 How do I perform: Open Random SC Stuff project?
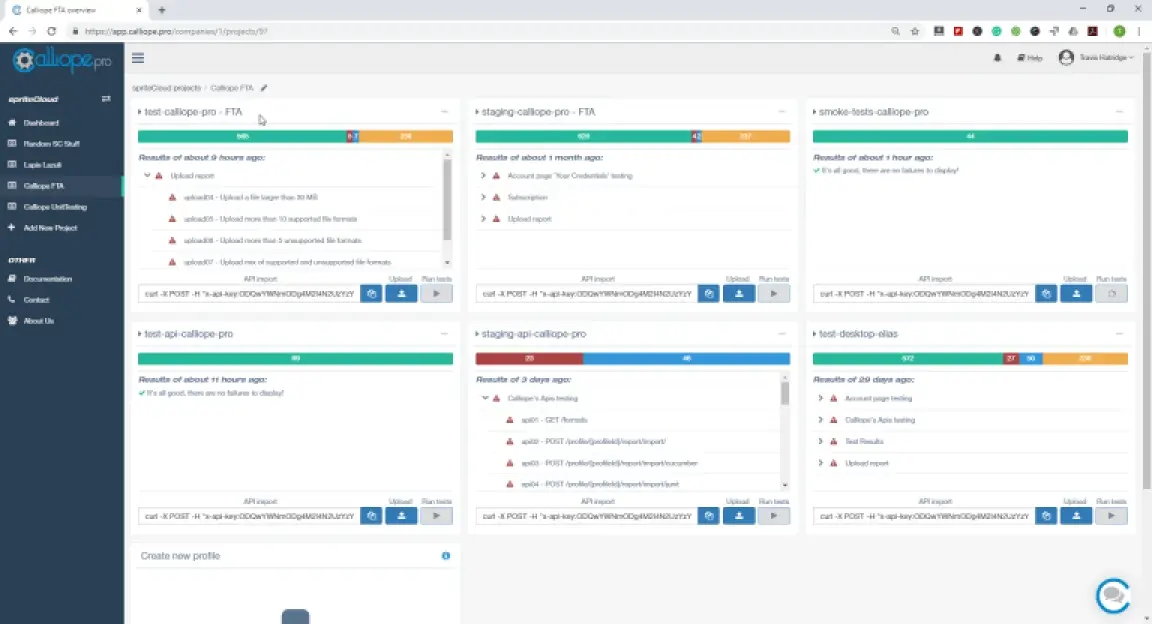pos(51,143)
